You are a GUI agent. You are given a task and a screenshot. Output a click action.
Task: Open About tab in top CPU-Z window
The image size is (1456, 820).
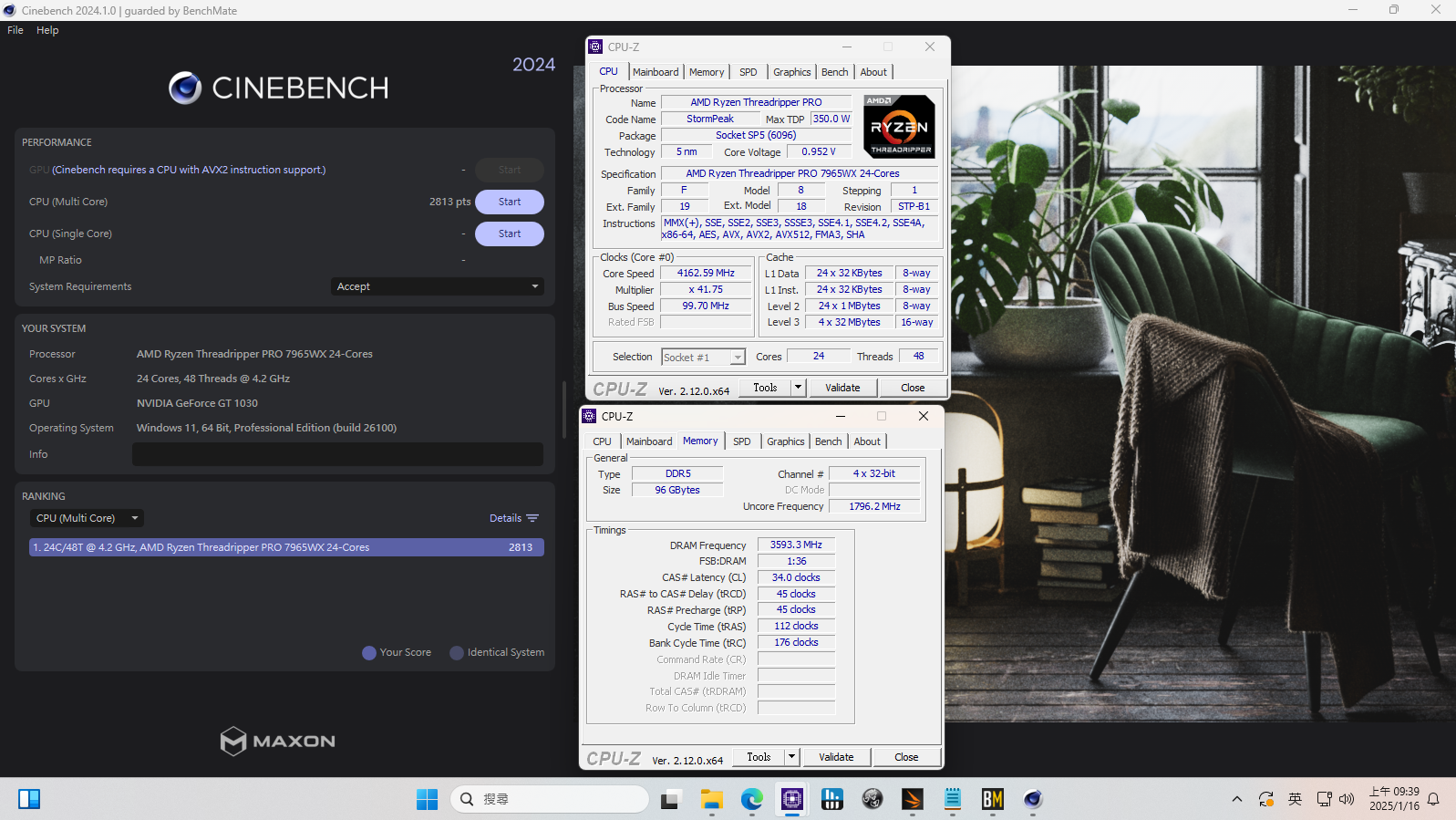[x=873, y=72]
